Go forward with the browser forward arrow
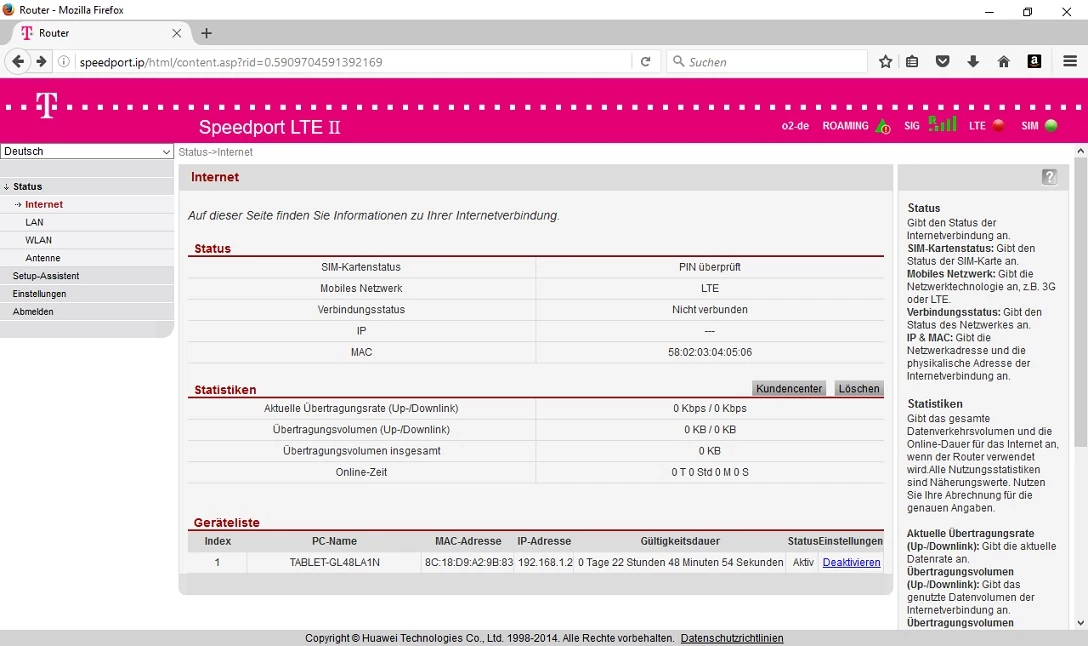This screenshot has height=646, width=1088. pyautogui.click(x=41, y=62)
